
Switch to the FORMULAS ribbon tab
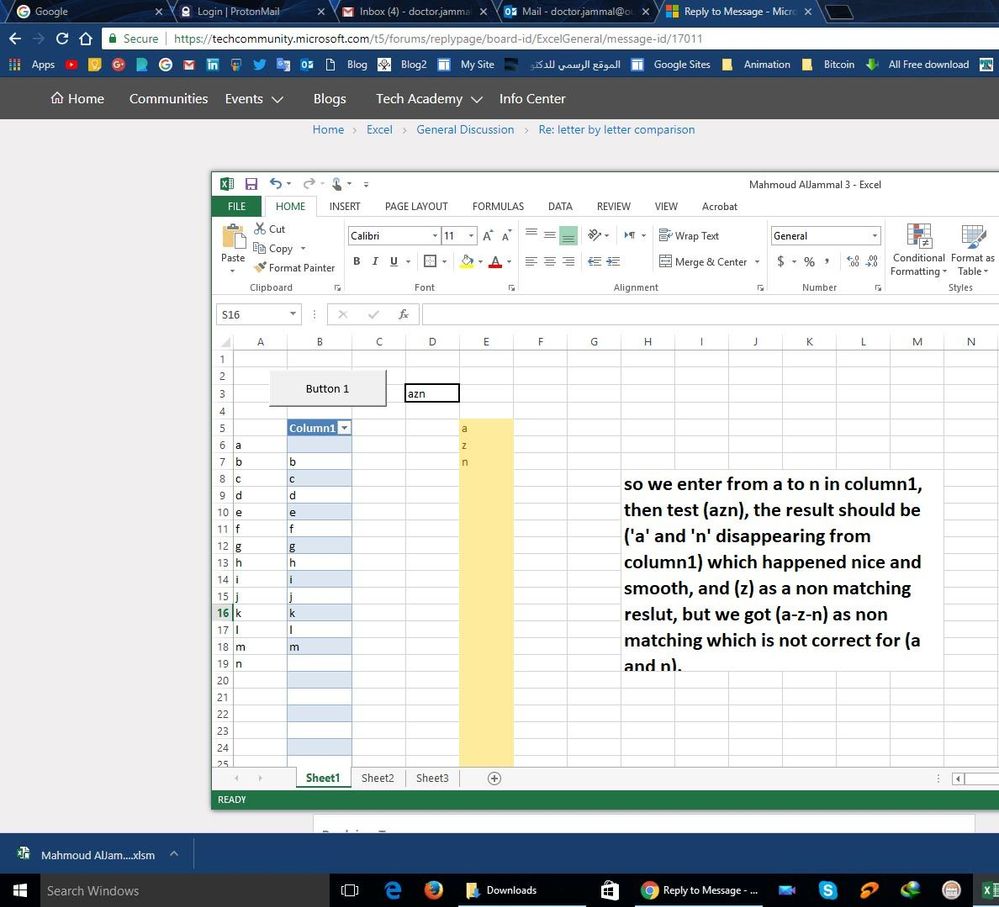tap(498, 206)
